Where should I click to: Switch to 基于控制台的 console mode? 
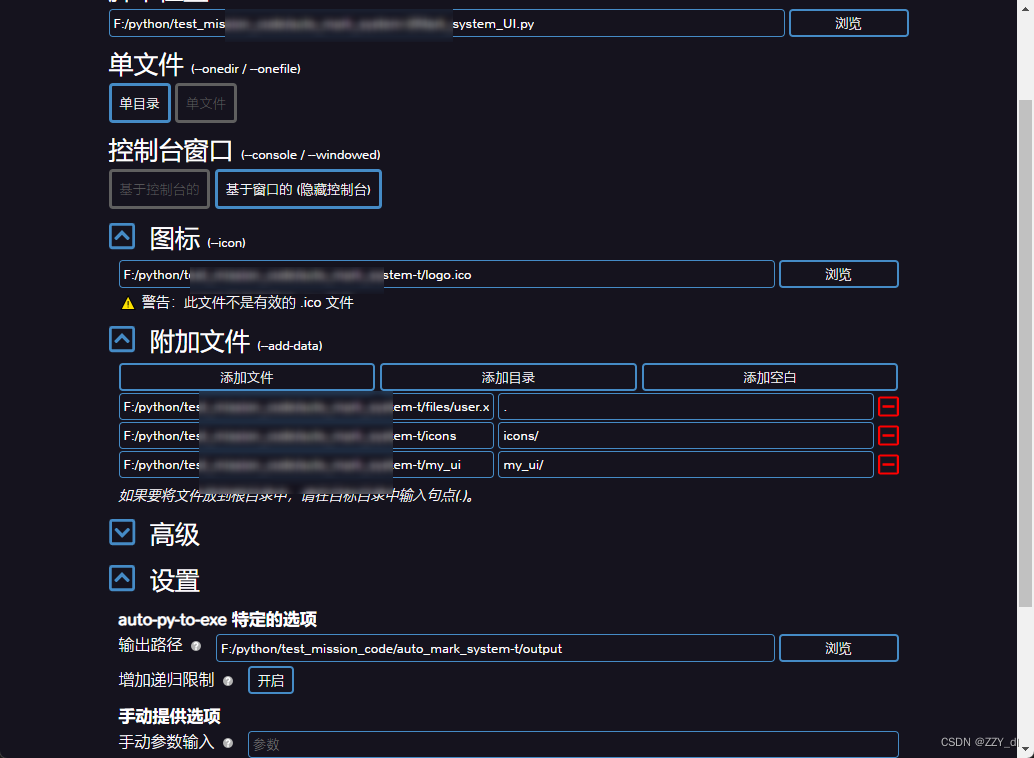[158, 189]
